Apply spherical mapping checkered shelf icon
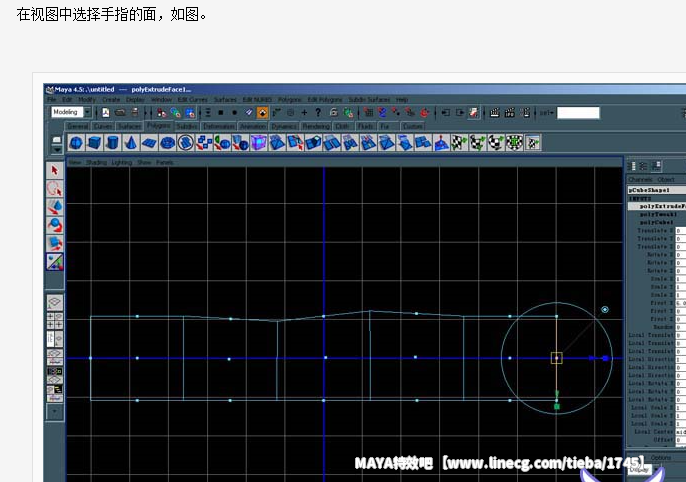The image size is (686, 482). [x=496, y=143]
